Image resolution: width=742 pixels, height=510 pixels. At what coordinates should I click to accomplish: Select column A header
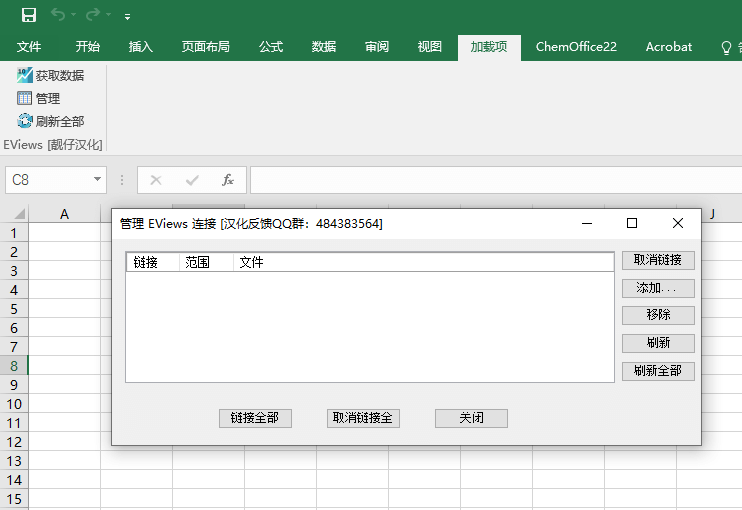(64, 214)
